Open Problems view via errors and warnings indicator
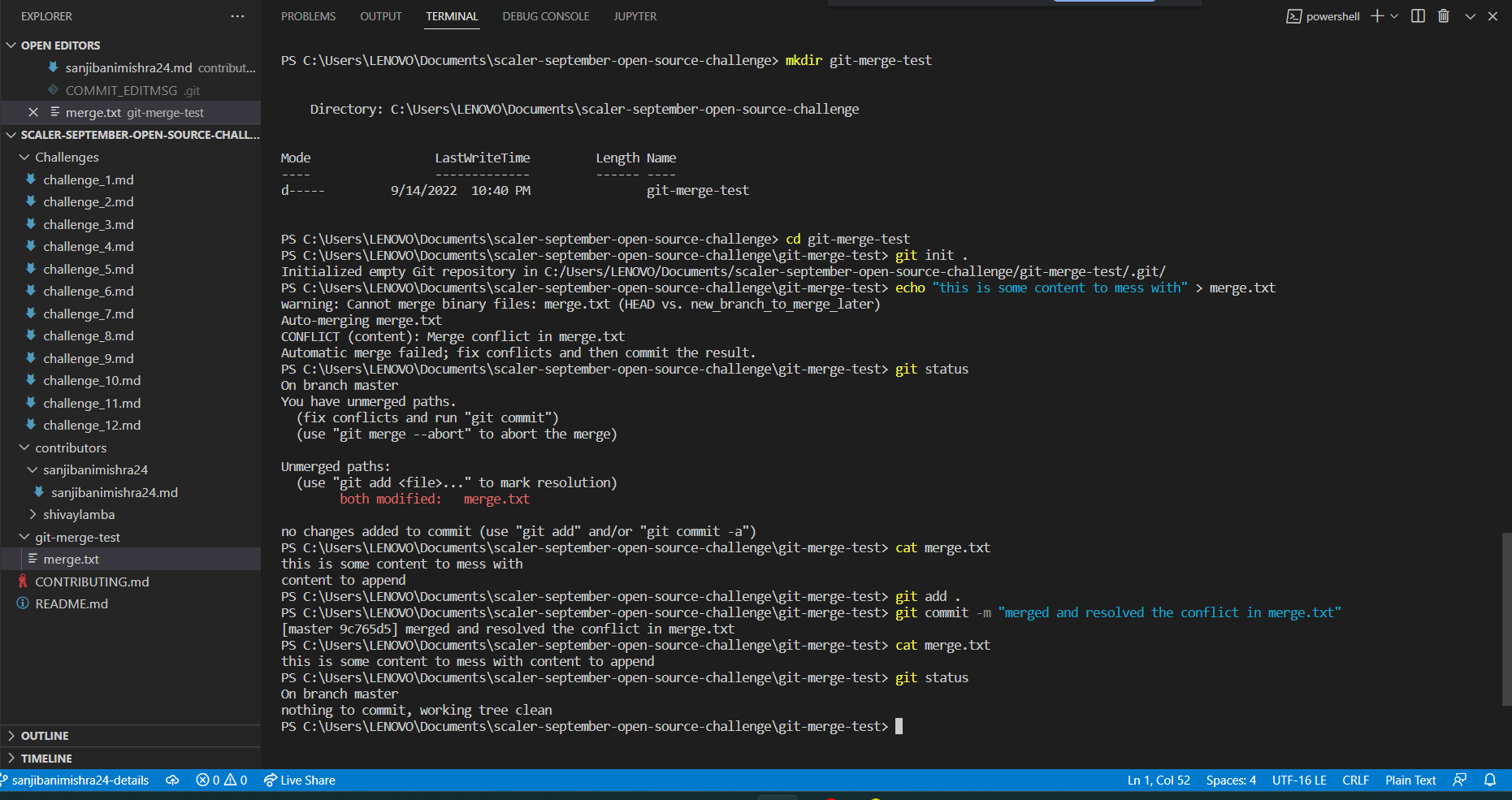Image resolution: width=1512 pixels, height=800 pixels. click(221, 780)
